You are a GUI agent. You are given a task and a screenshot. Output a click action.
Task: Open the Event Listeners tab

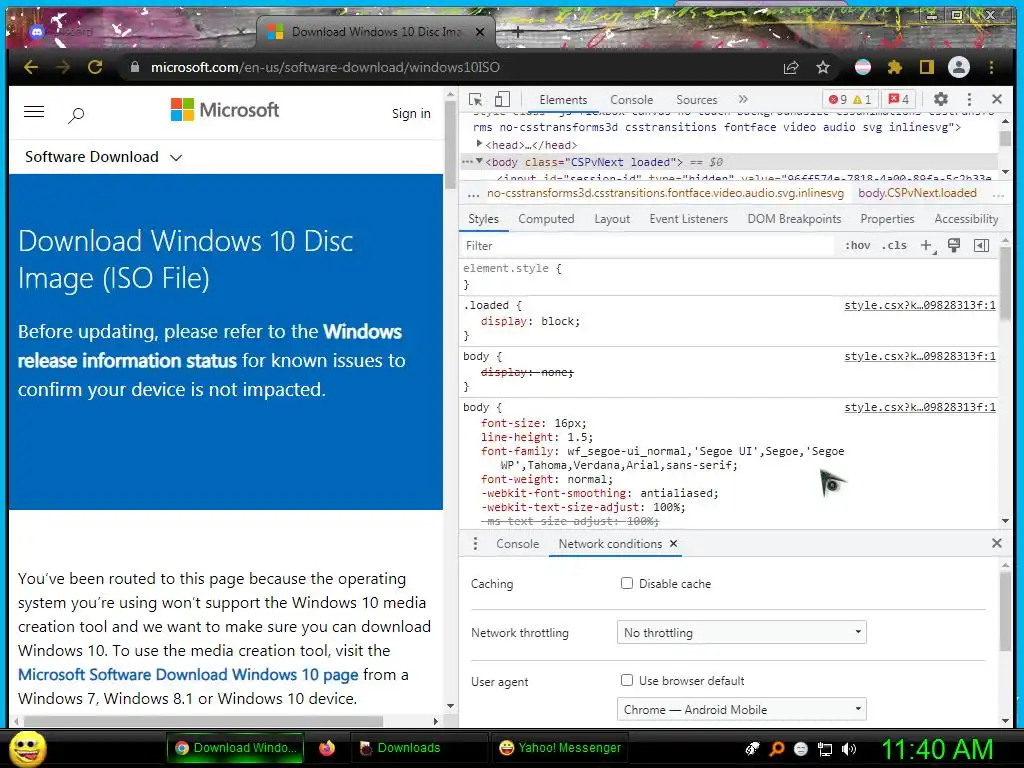pyautogui.click(x=688, y=219)
